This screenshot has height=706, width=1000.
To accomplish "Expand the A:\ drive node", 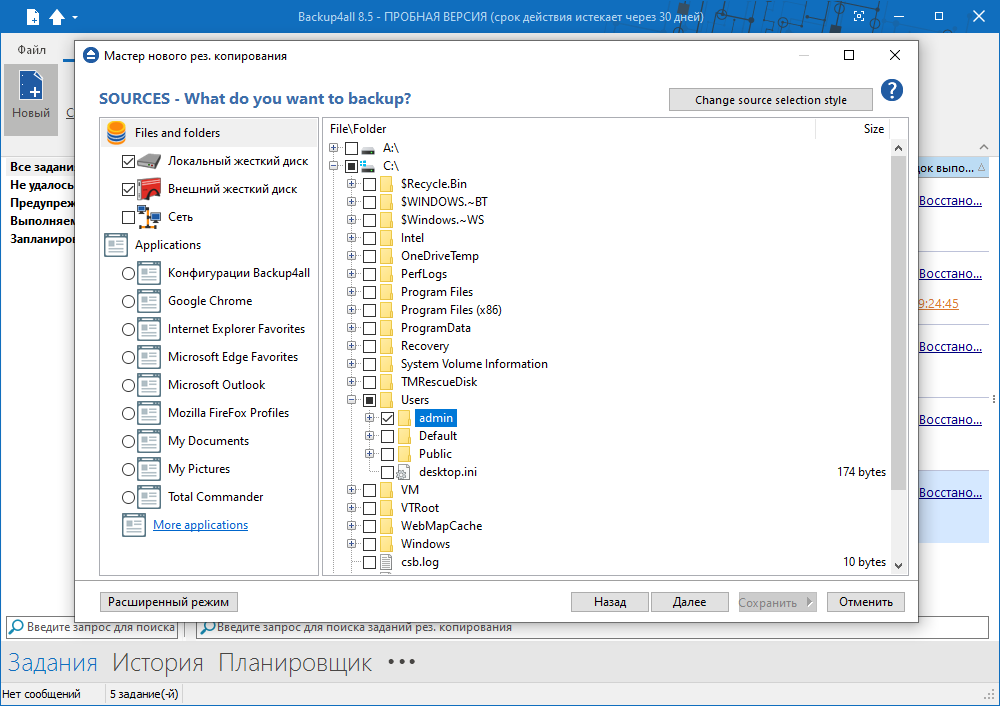I will (x=334, y=148).
